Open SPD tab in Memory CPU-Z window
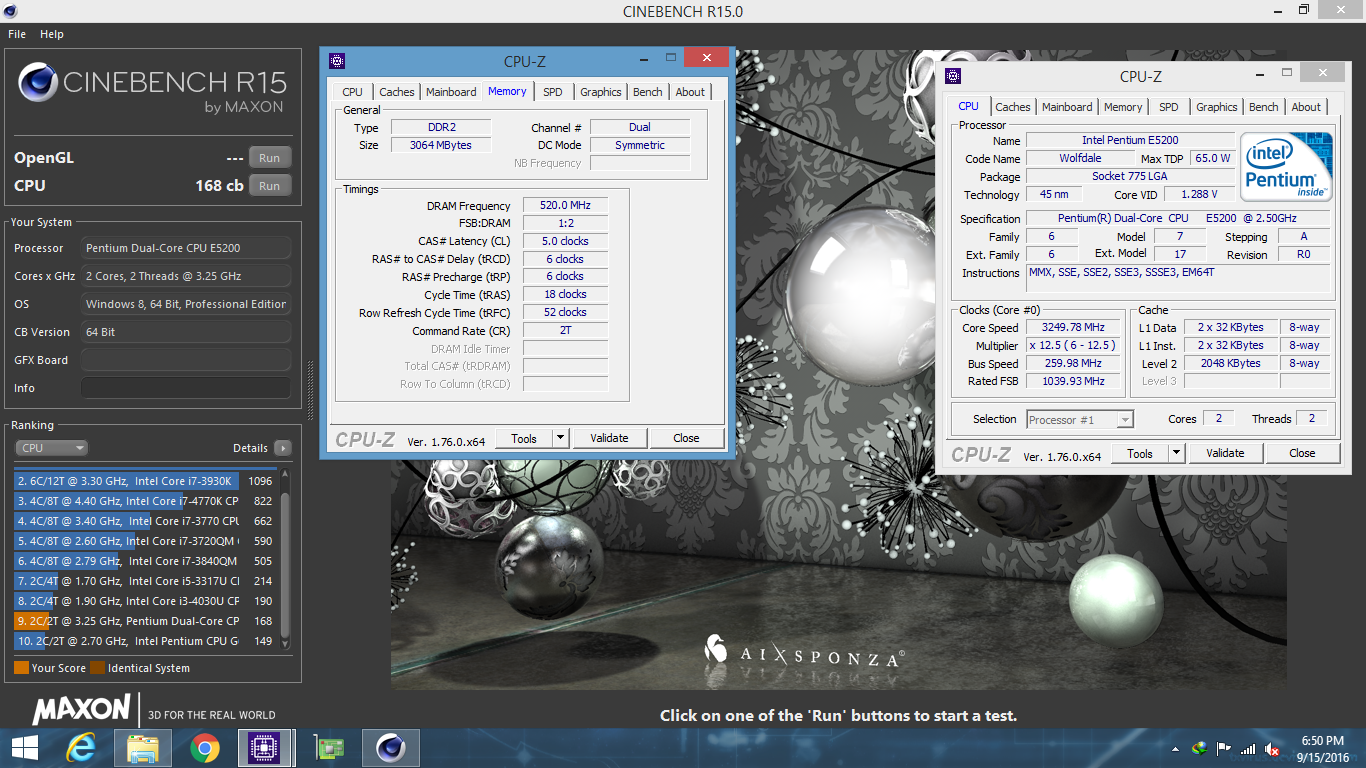1366x768 pixels. pyautogui.click(x=553, y=92)
